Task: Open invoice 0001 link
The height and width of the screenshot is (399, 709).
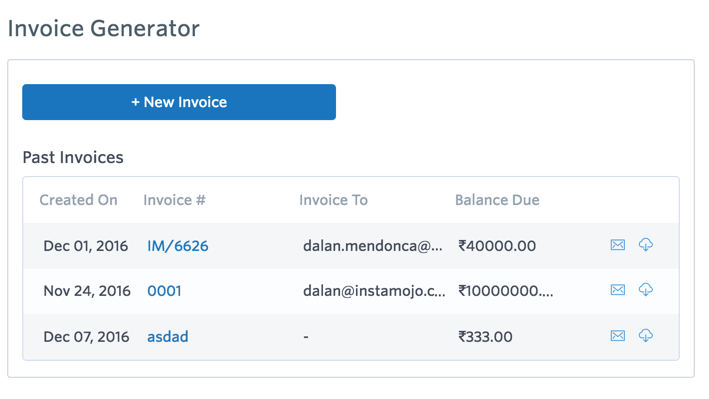Action: coord(164,290)
